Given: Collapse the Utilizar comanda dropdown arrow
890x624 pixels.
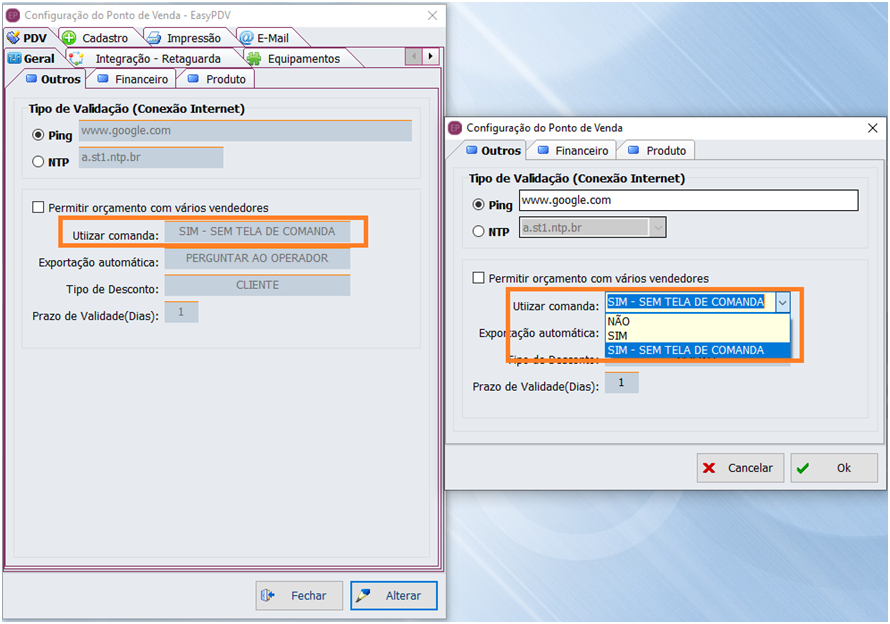Looking at the screenshot, I should 782,302.
